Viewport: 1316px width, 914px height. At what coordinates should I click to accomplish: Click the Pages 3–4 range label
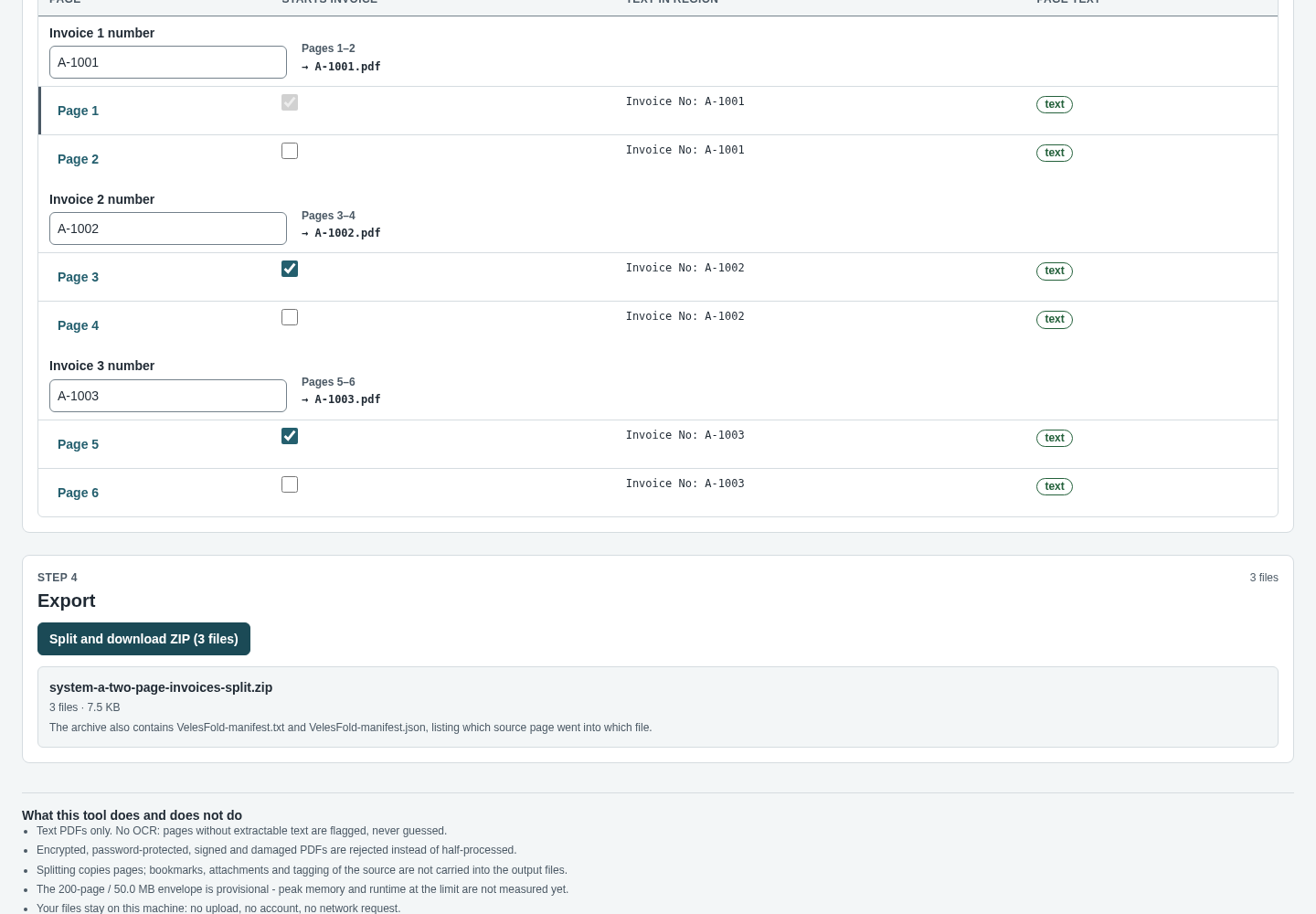click(328, 216)
